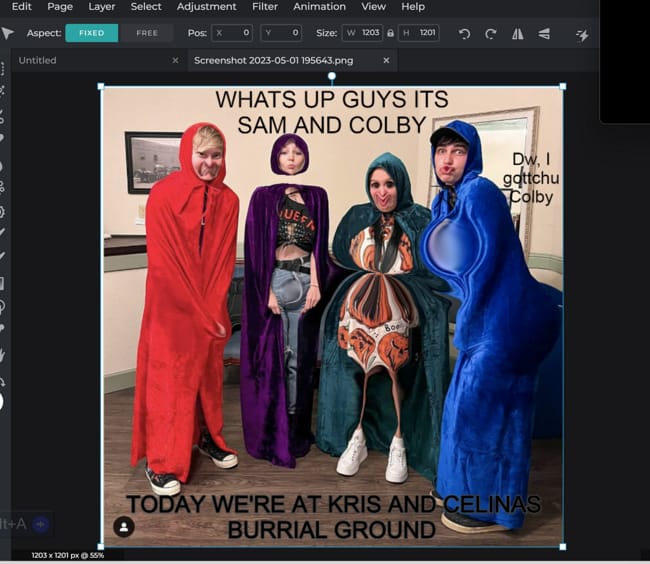Flip the image horizontally
Image resolution: width=650 pixels, height=564 pixels.
518,33
